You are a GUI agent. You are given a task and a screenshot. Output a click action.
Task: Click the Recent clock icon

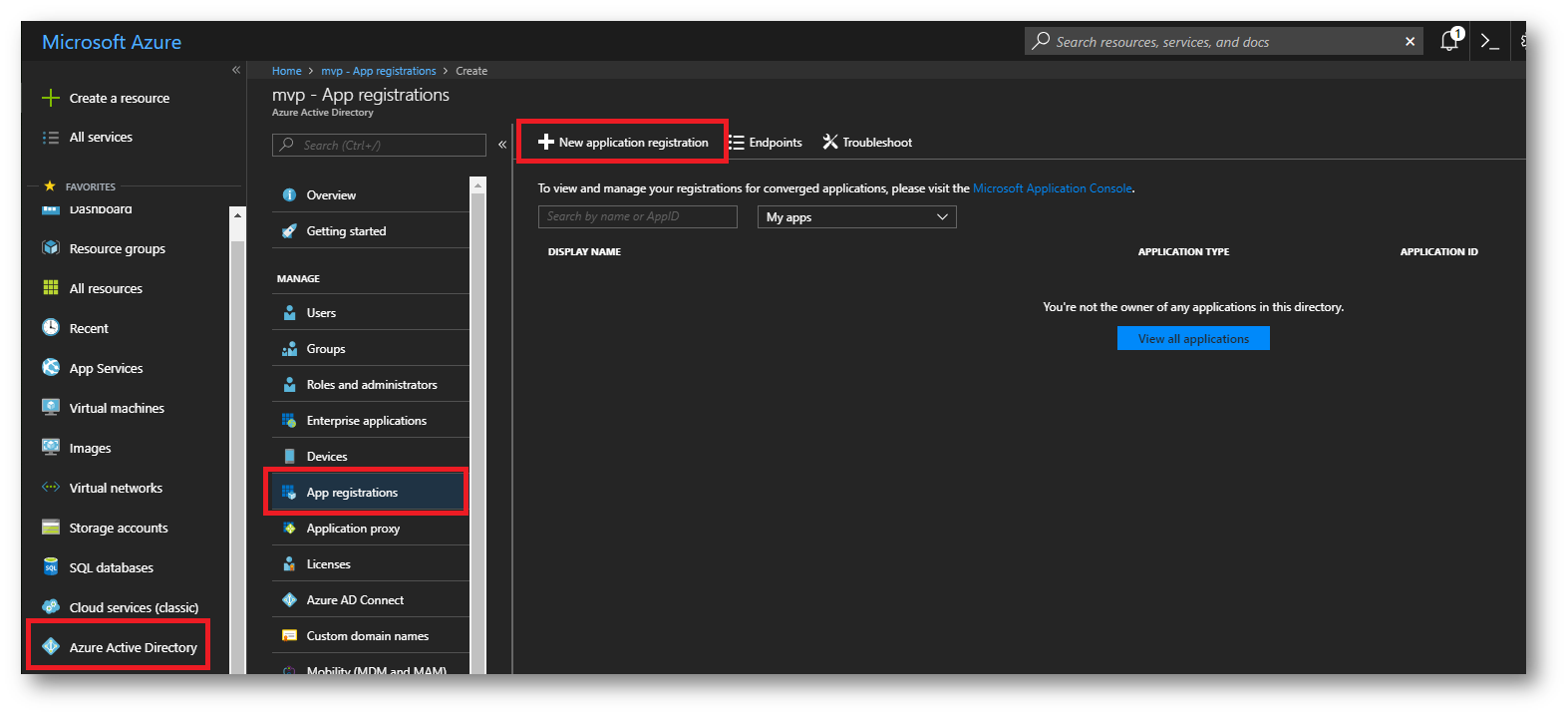point(51,328)
